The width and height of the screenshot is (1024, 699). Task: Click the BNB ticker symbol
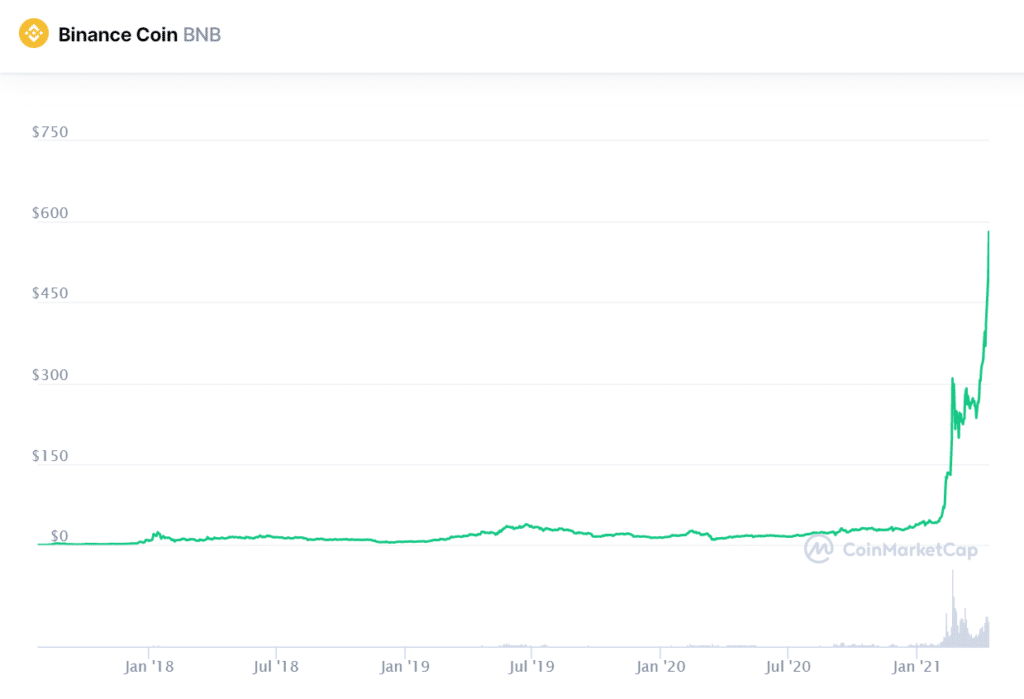pyautogui.click(x=202, y=35)
